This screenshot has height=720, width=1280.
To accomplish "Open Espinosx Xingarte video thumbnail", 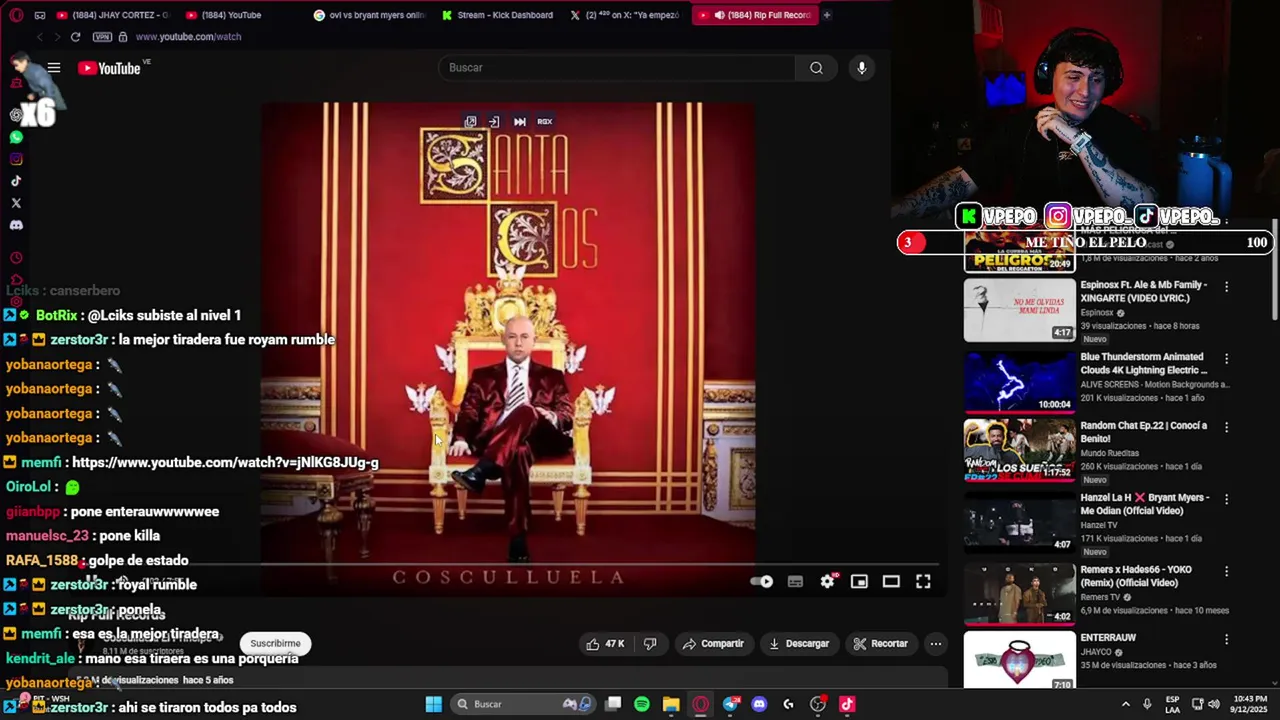I will tap(1019, 310).
